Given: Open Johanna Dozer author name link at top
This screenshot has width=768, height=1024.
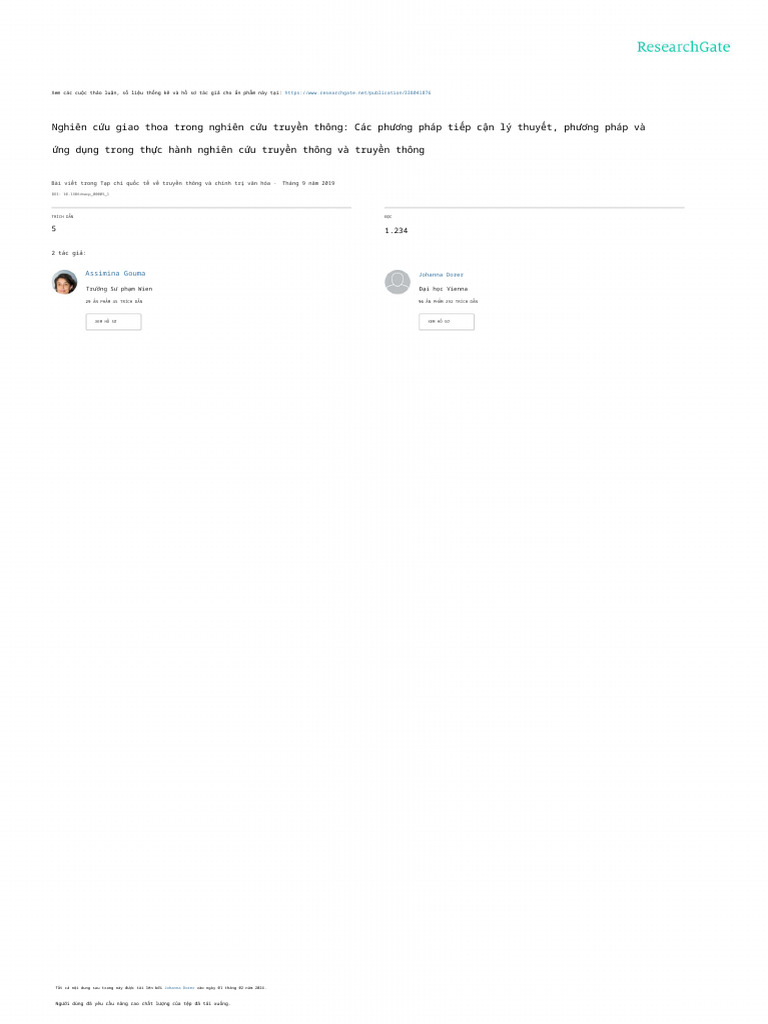Looking at the screenshot, I should coord(441,275).
